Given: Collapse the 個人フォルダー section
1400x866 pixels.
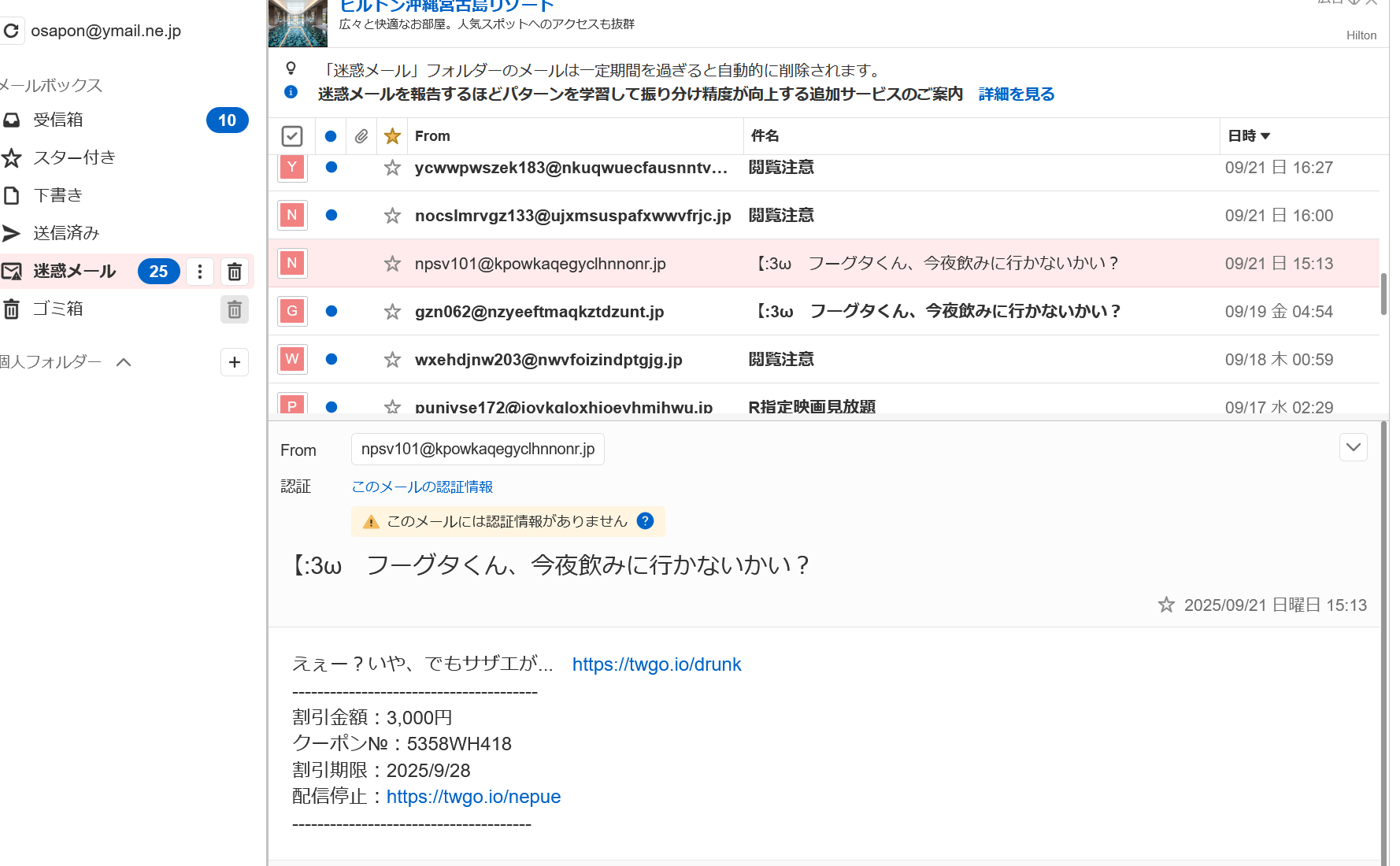Looking at the screenshot, I should (124, 362).
